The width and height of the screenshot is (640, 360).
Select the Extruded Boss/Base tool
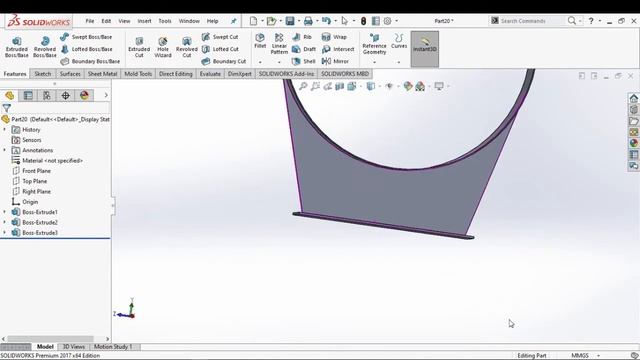pyautogui.click(x=17, y=47)
